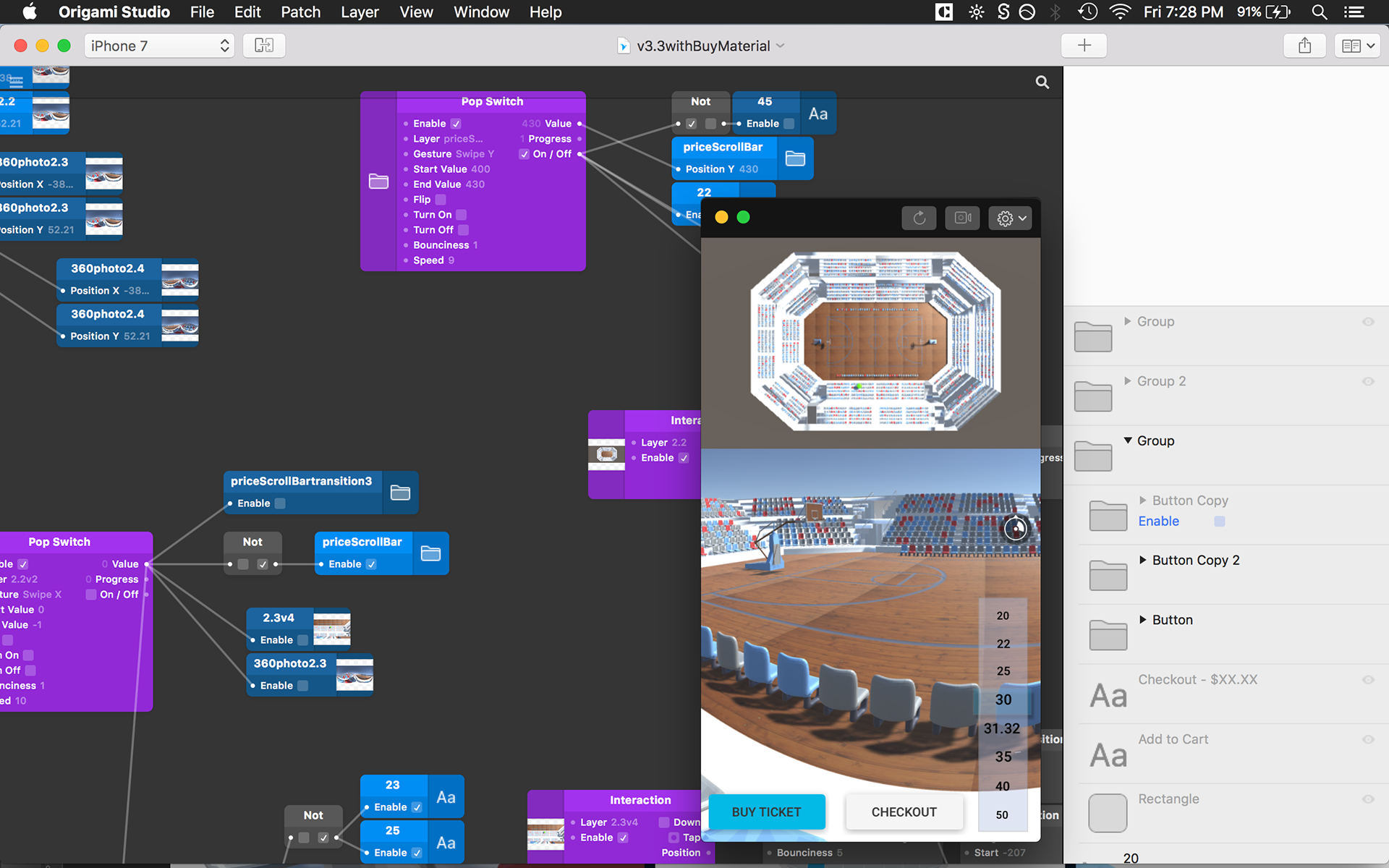Toggle priceScrollBartransition3 Enable checkbox
The image size is (1389, 868).
click(x=280, y=503)
